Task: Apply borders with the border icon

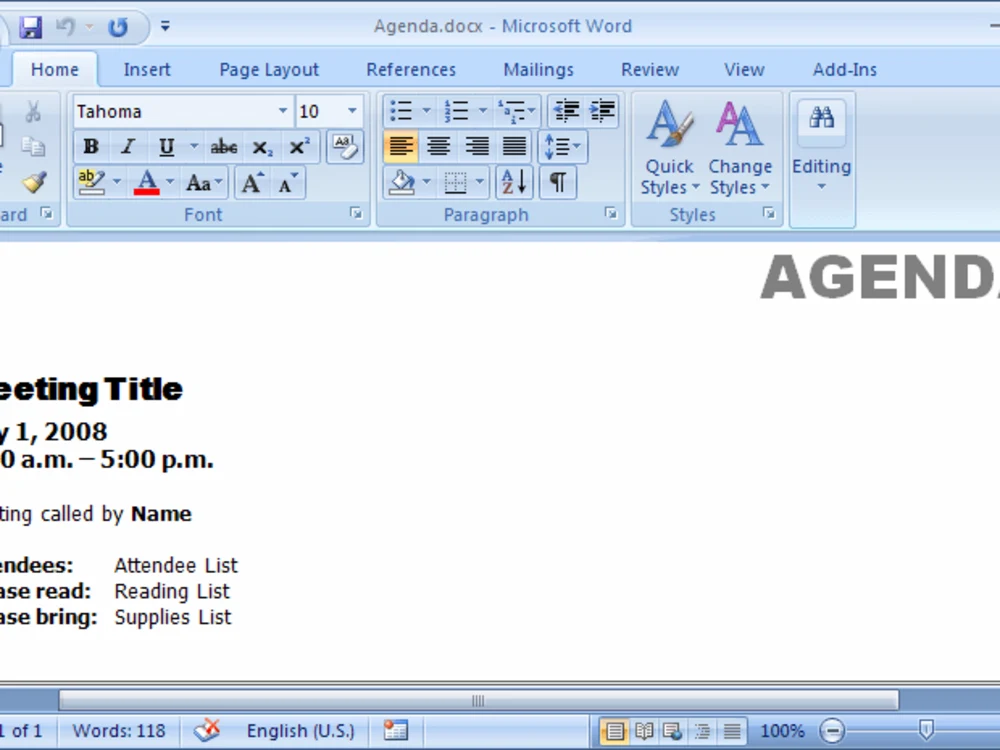Action: click(x=455, y=183)
